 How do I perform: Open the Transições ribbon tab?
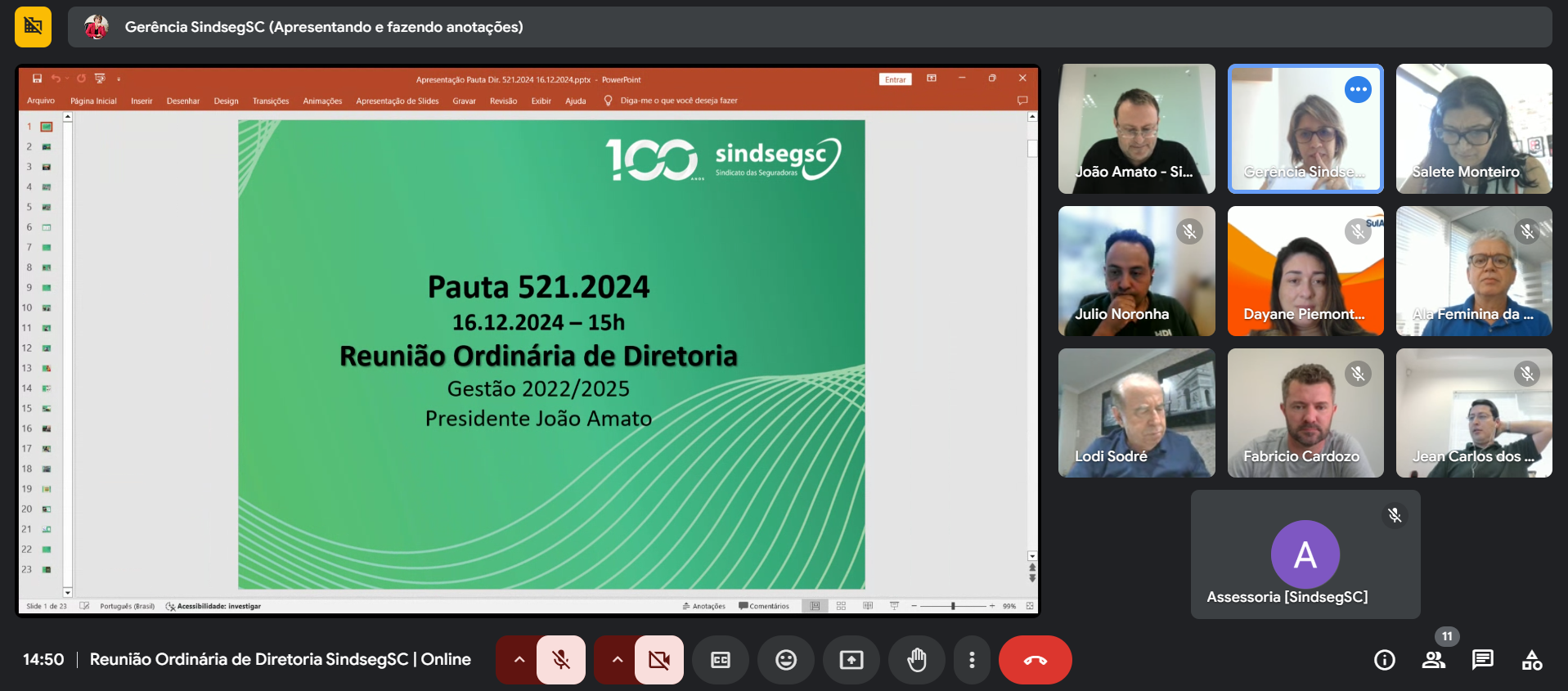(x=270, y=101)
